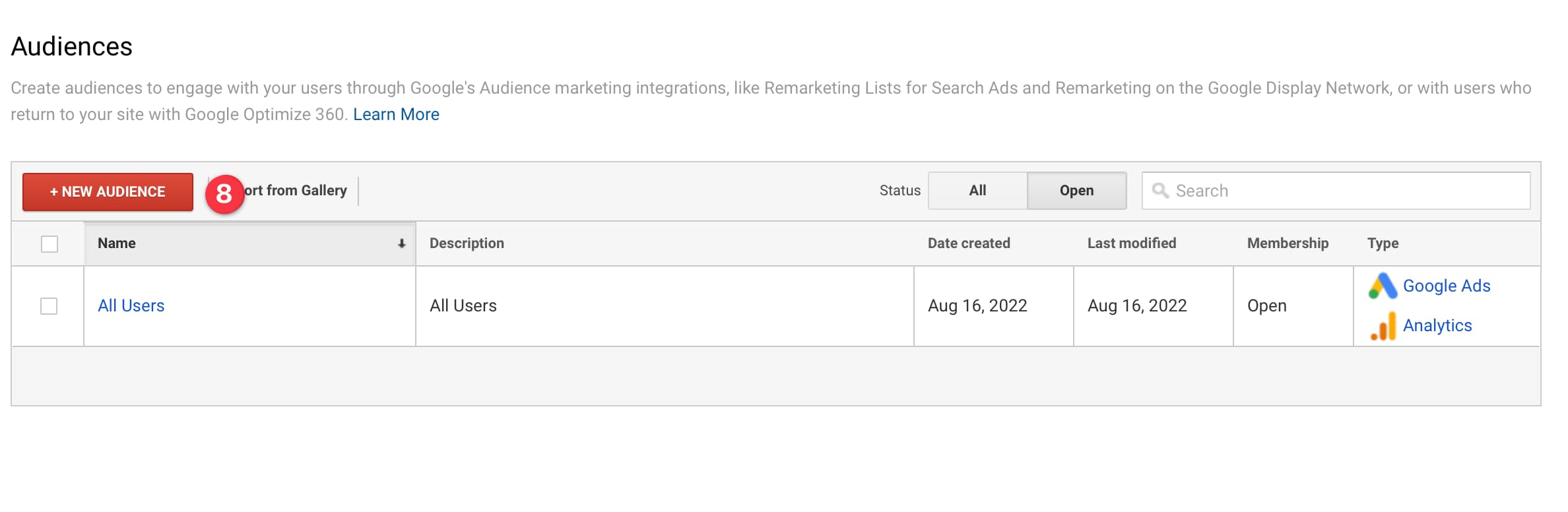Switch Status filter to All
This screenshot has height=512, width=1568.
point(977,191)
